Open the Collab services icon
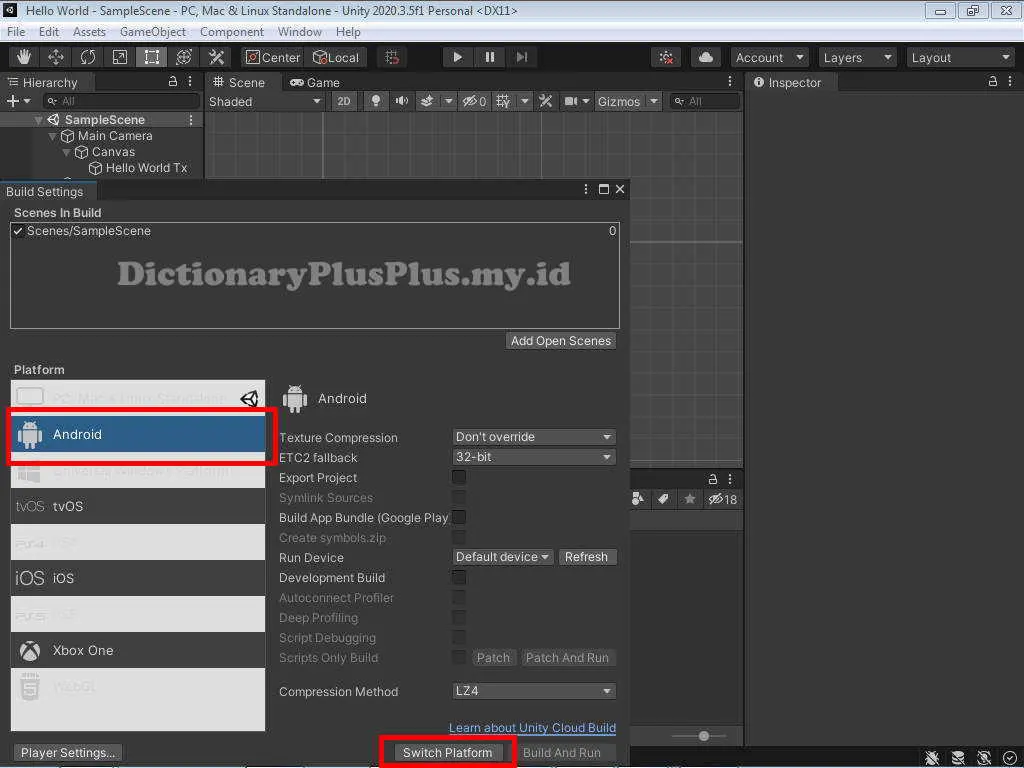 pos(666,57)
